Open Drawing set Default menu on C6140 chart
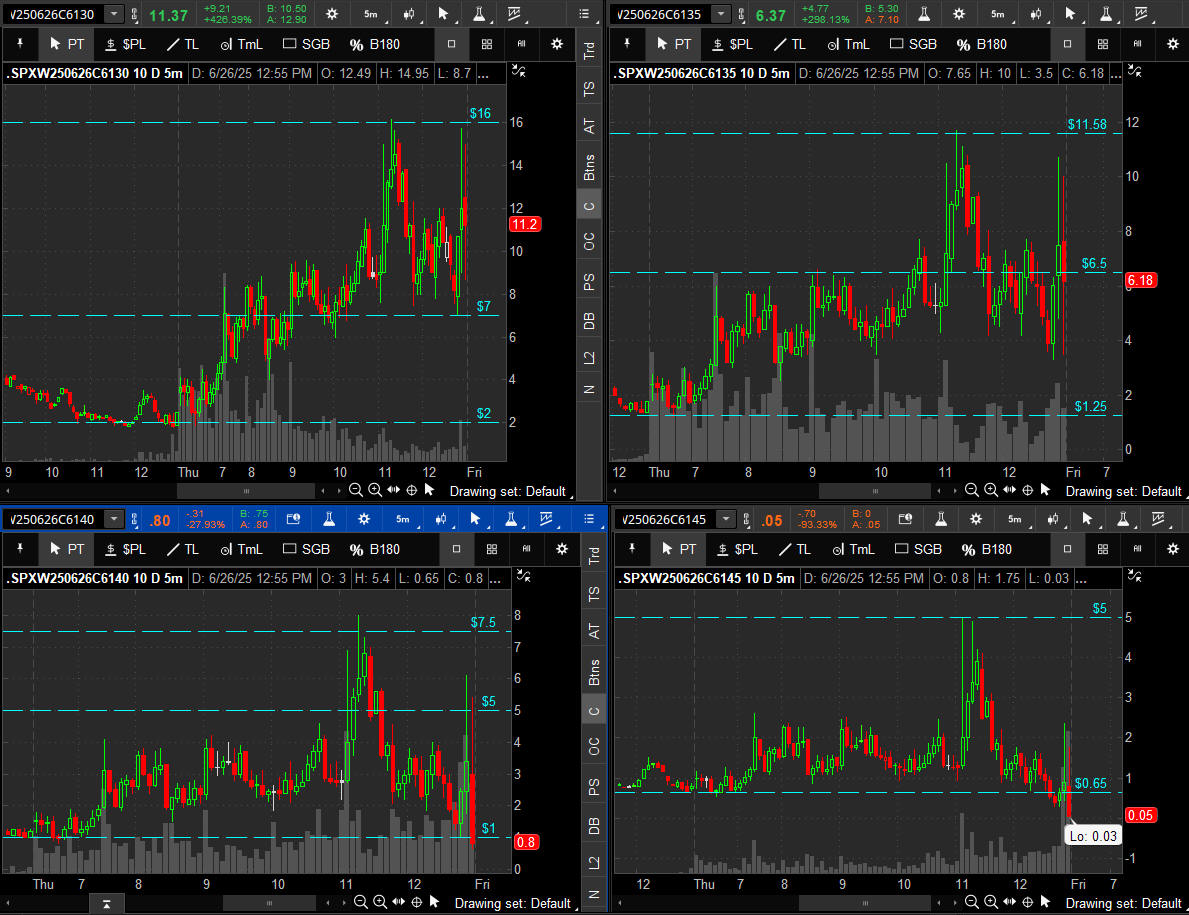This screenshot has height=915, width=1189. click(x=510, y=903)
